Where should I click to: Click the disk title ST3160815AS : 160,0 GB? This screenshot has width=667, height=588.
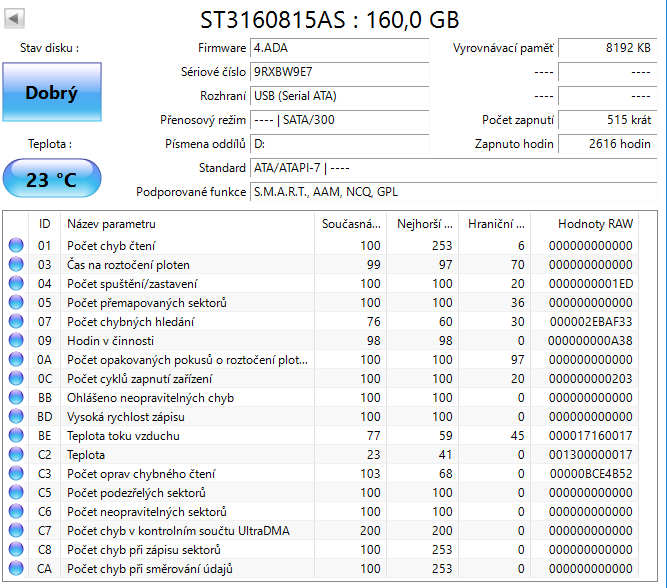pos(330,20)
